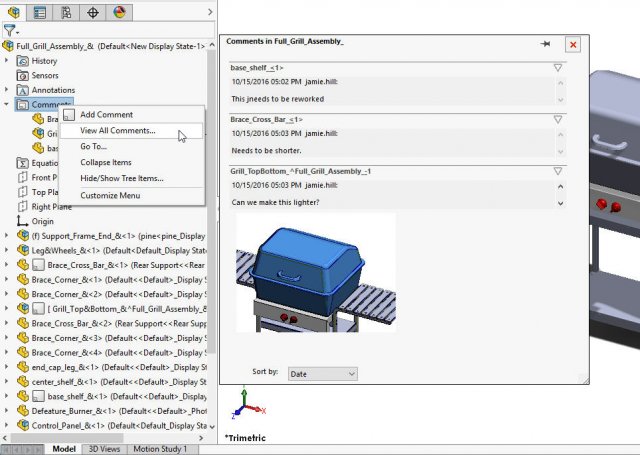Switch to the Motion Study 1 tab
Screen dimensions: 640x455
pos(160,449)
